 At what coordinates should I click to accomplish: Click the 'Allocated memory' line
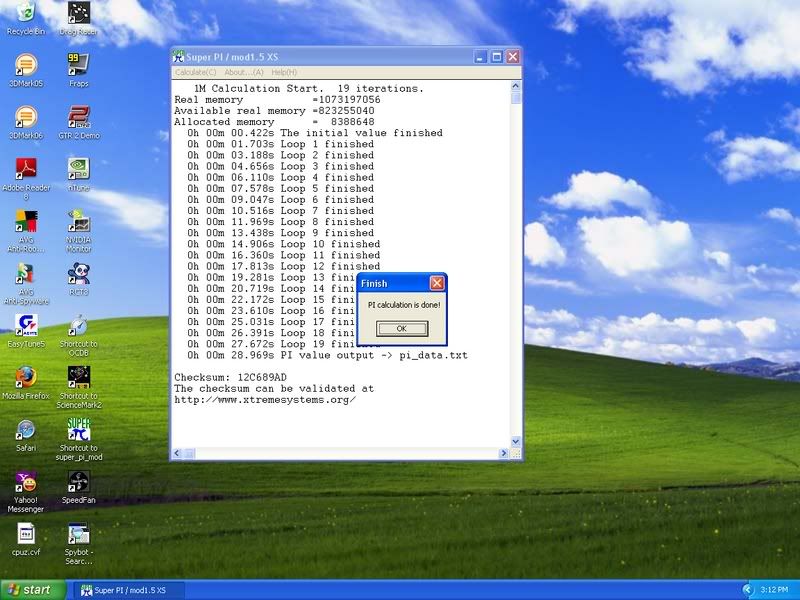[274, 122]
